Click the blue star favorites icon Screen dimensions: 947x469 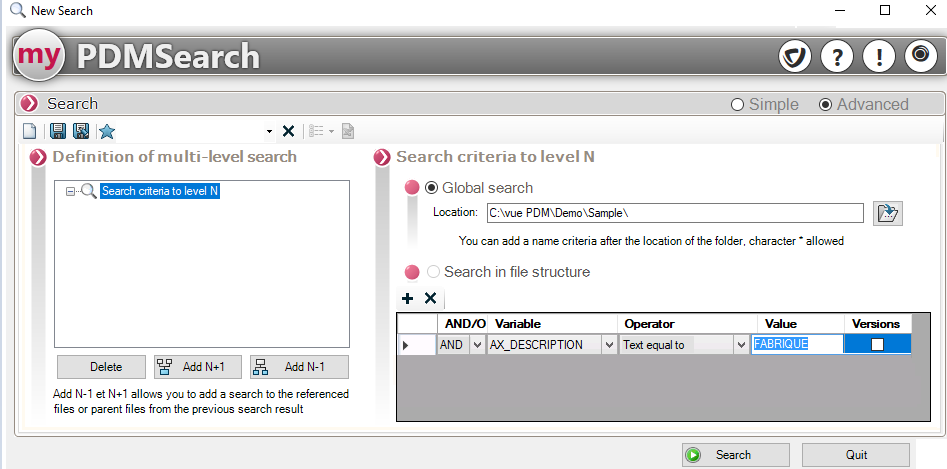pyautogui.click(x=106, y=131)
